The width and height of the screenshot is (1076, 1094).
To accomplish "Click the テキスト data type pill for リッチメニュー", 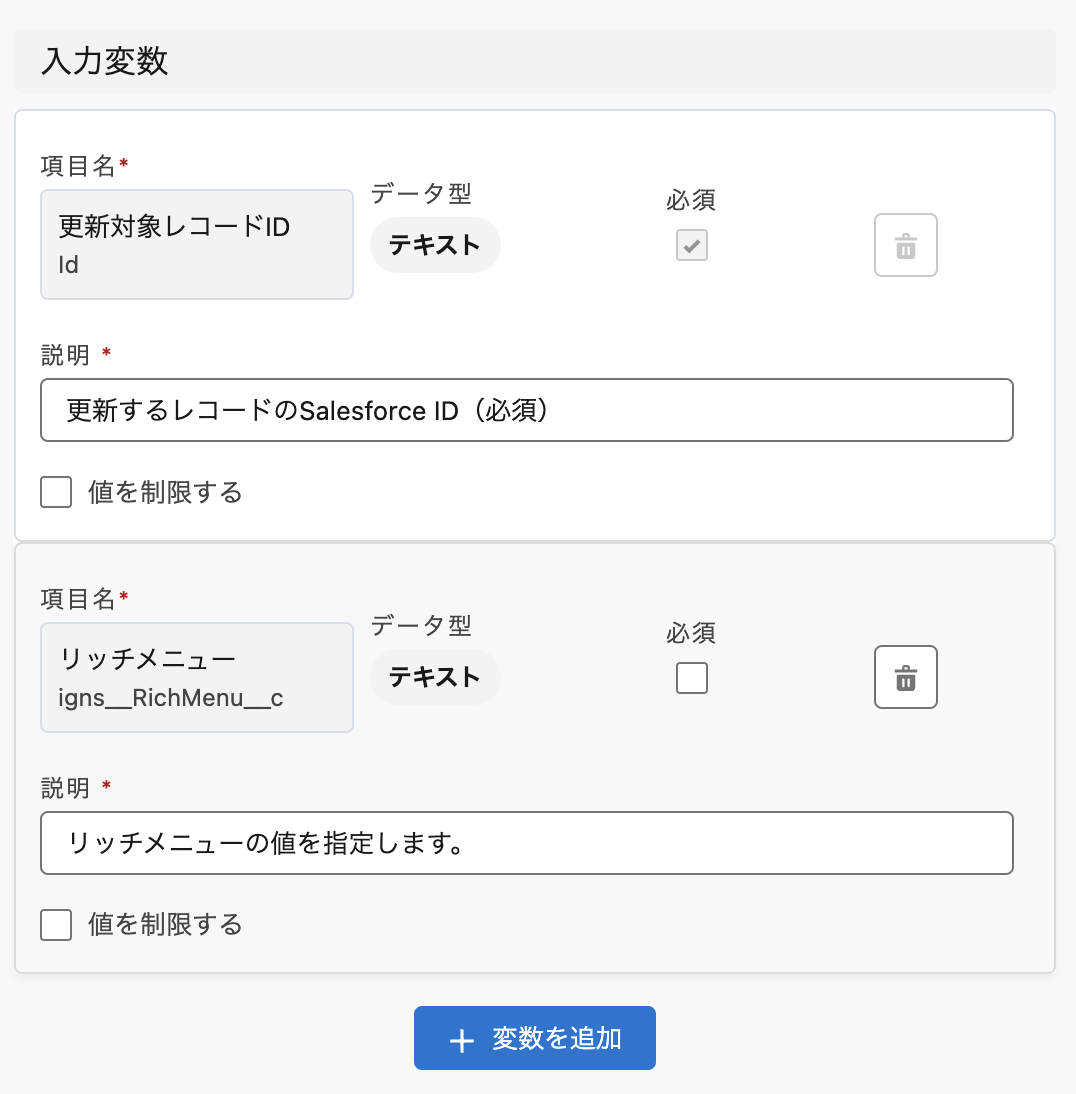I will click(434, 677).
